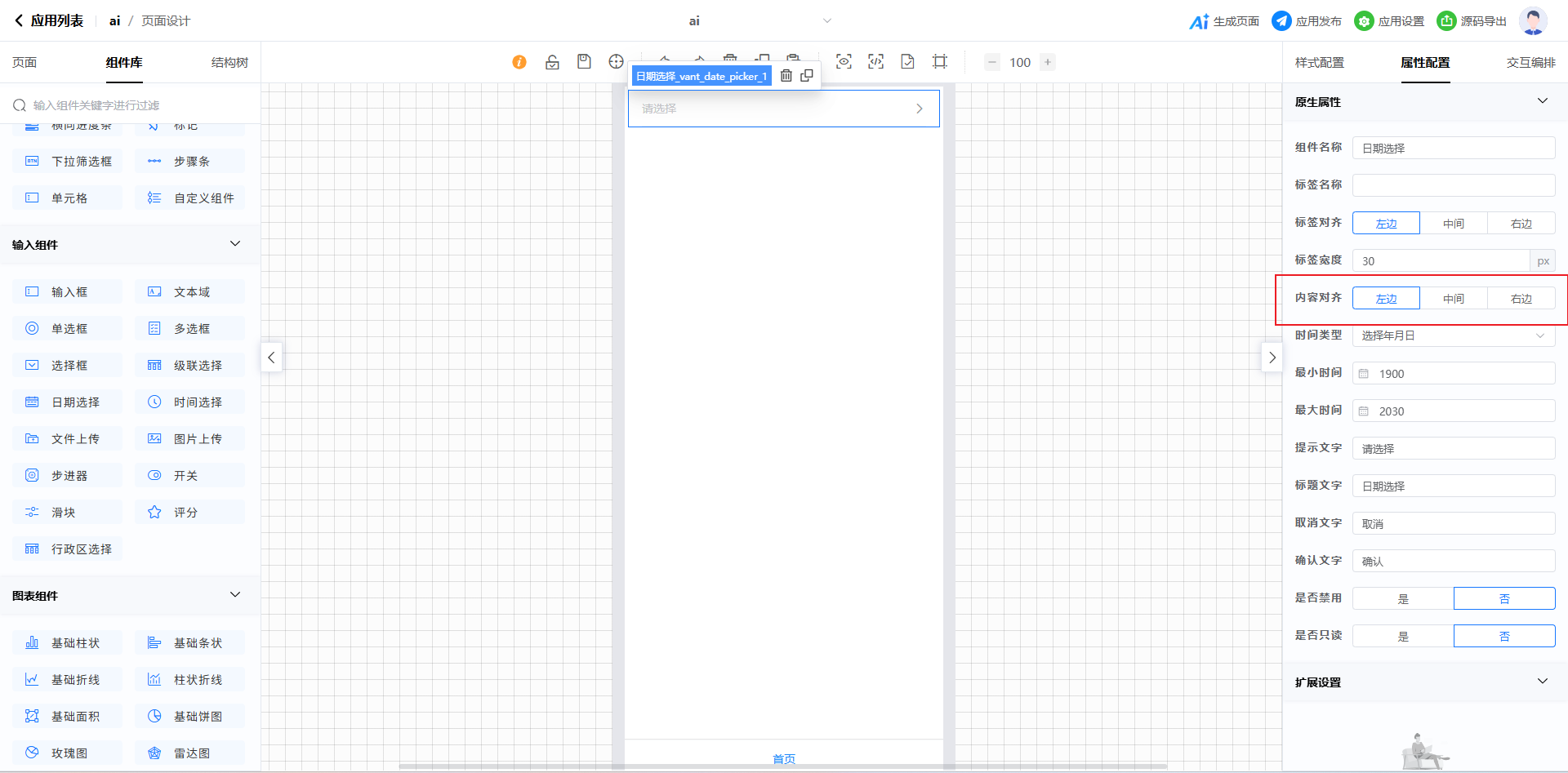Set 内容对齐 to 右边
The width and height of the screenshot is (1568, 773).
1521,299
